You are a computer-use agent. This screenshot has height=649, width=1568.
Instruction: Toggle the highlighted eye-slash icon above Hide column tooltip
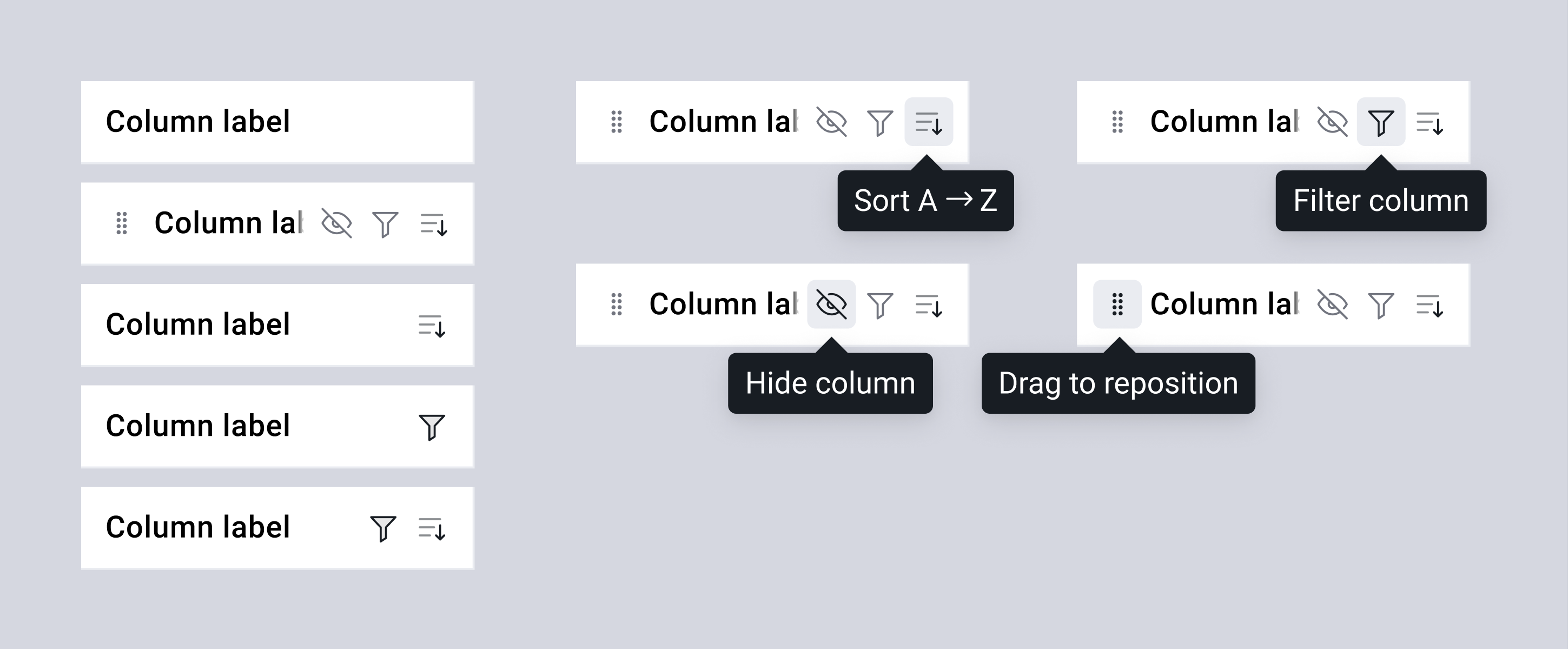coord(831,304)
